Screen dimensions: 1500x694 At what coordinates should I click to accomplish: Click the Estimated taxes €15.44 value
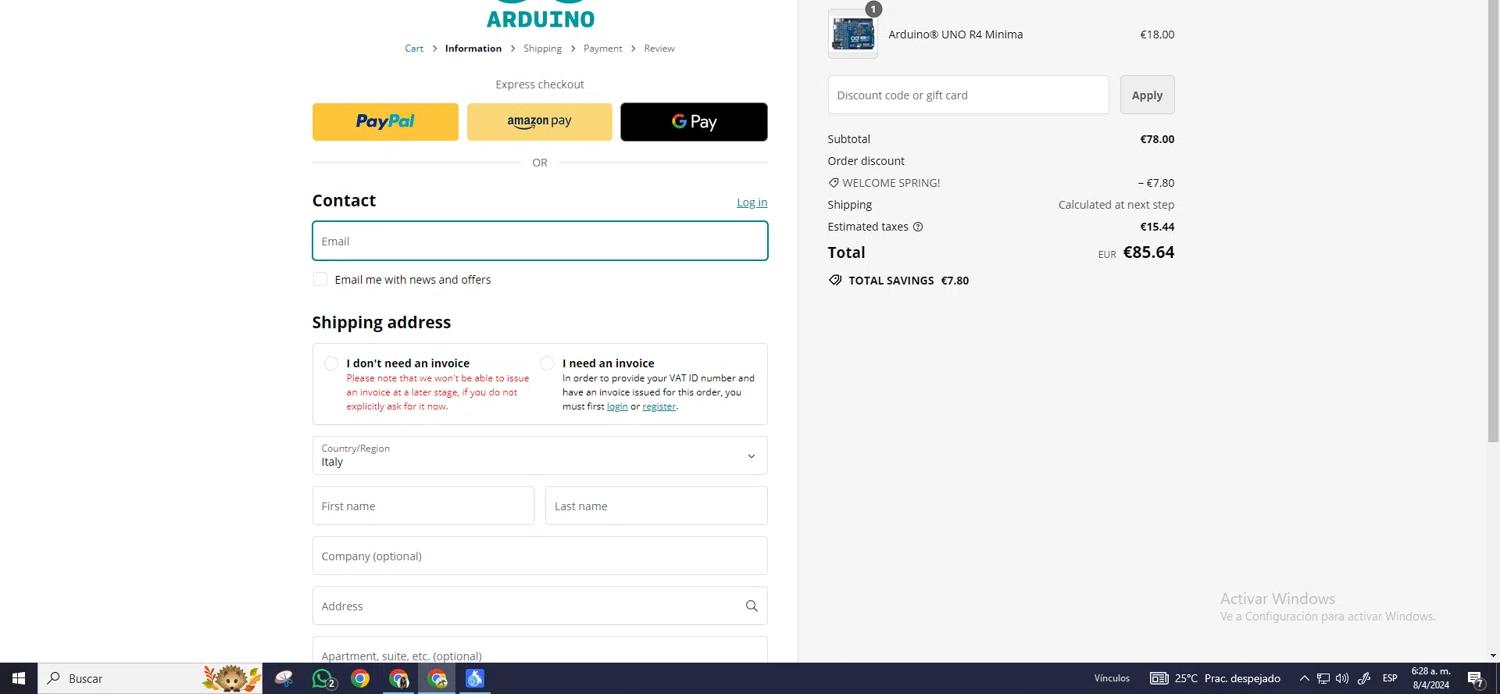pyautogui.click(x=1157, y=227)
